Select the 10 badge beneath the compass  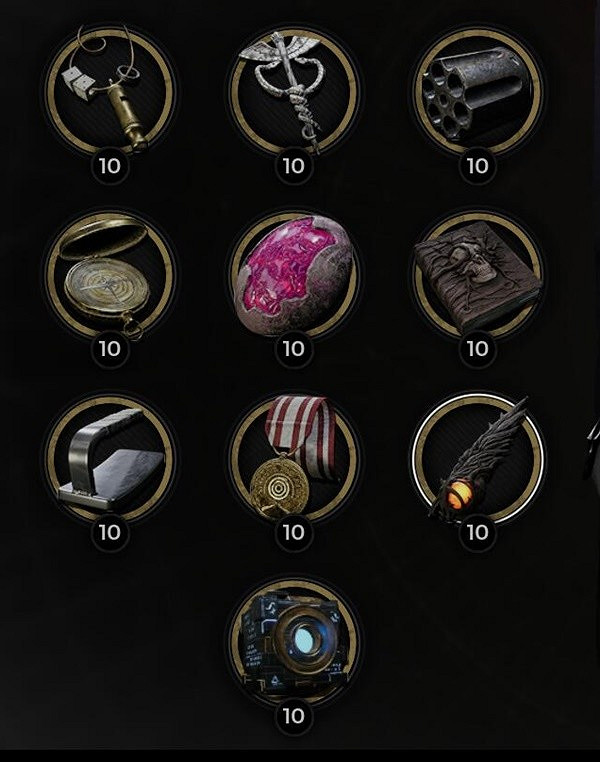point(110,349)
